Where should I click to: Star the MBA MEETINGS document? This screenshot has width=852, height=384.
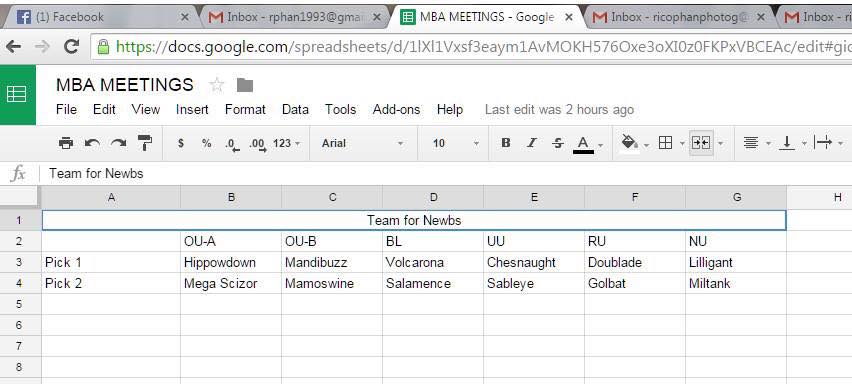click(217, 85)
